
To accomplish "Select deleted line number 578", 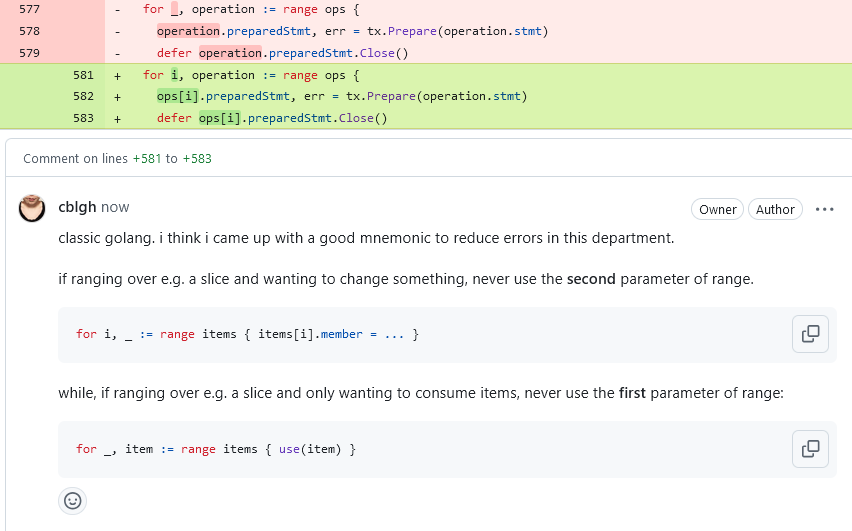I will (x=29, y=31).
